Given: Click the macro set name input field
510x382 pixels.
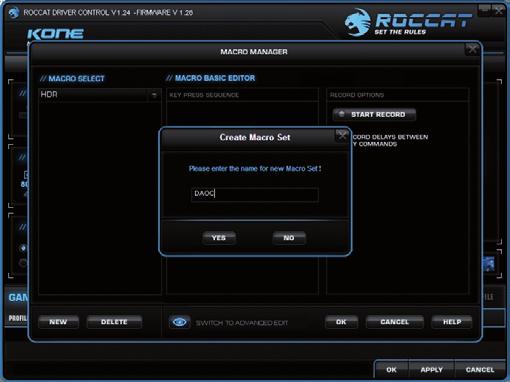Looking at the screenshot, I should pos(255,194).
